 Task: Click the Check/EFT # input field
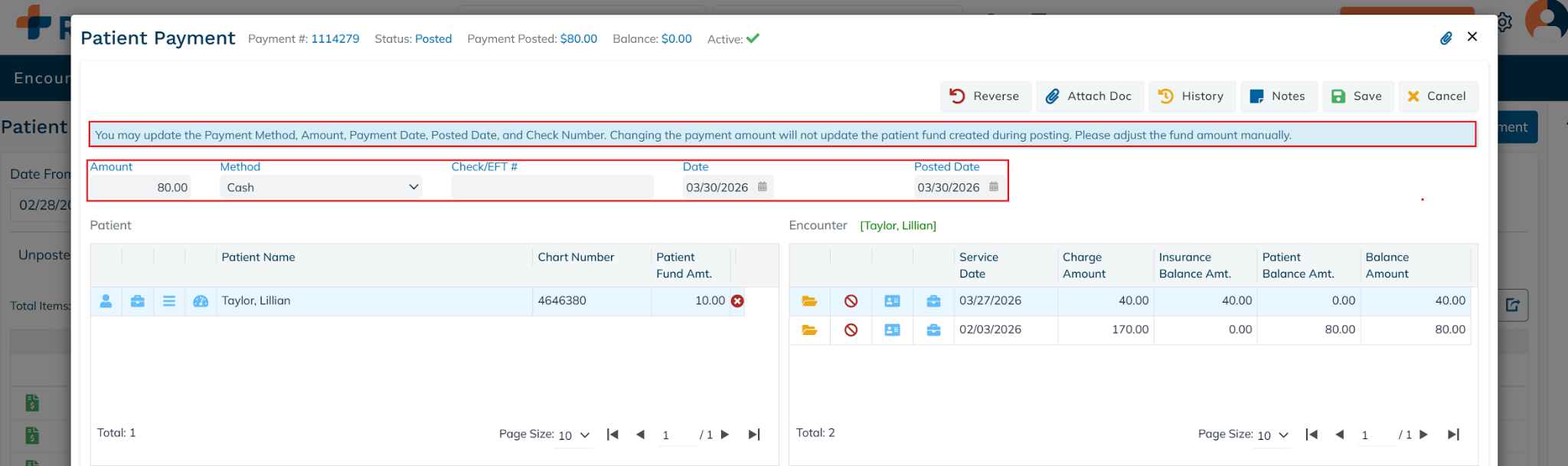(551, 187)
